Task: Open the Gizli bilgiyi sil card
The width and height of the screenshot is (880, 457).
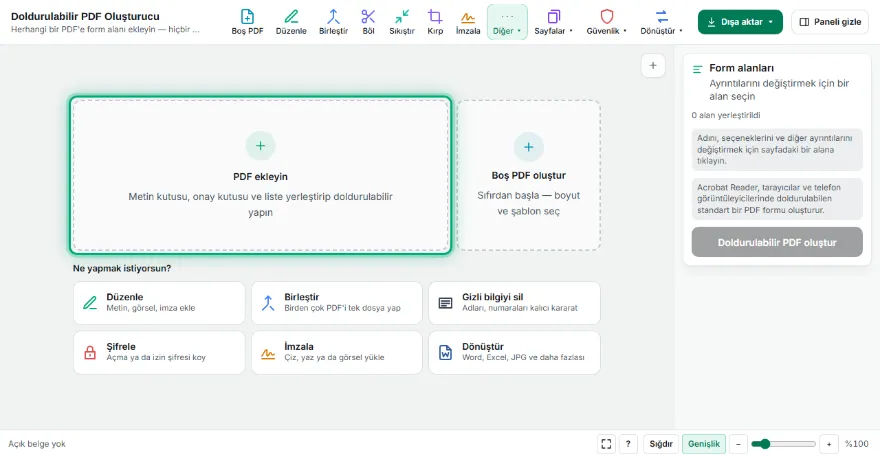Action: pos(515,303)
